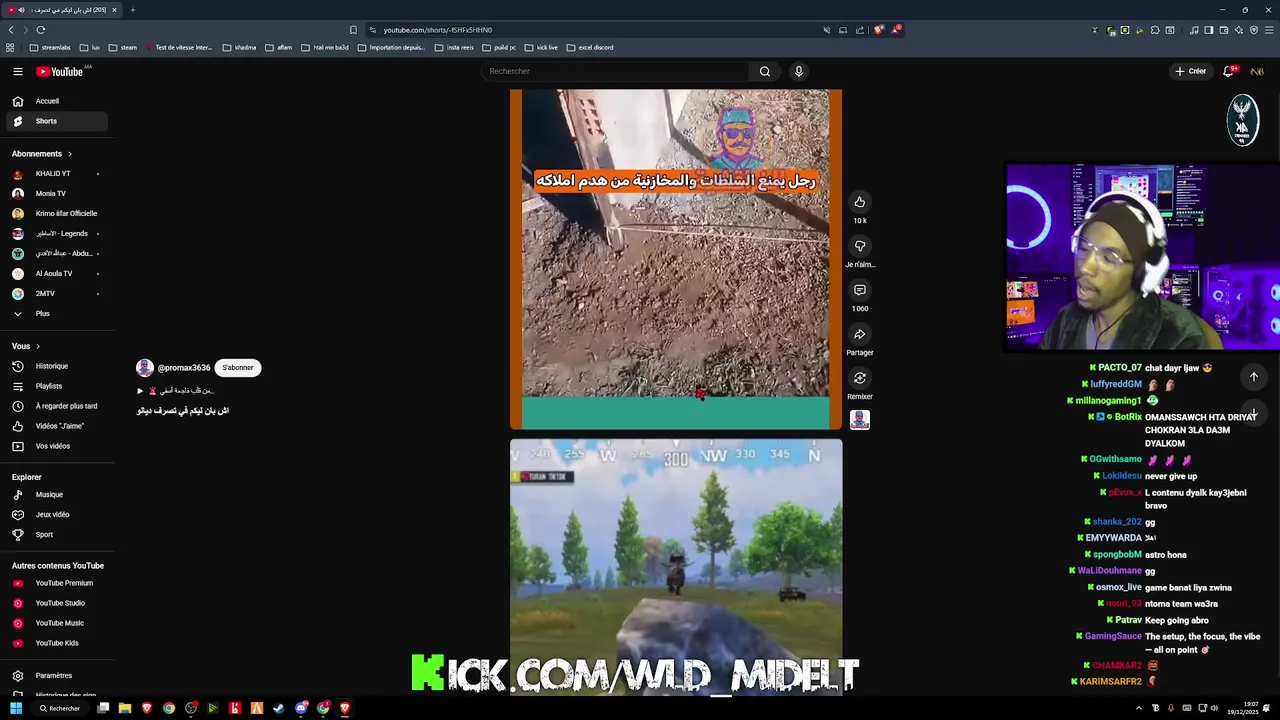
Task: Open Krimo lilfar Officielle channel
Action: 58,213
